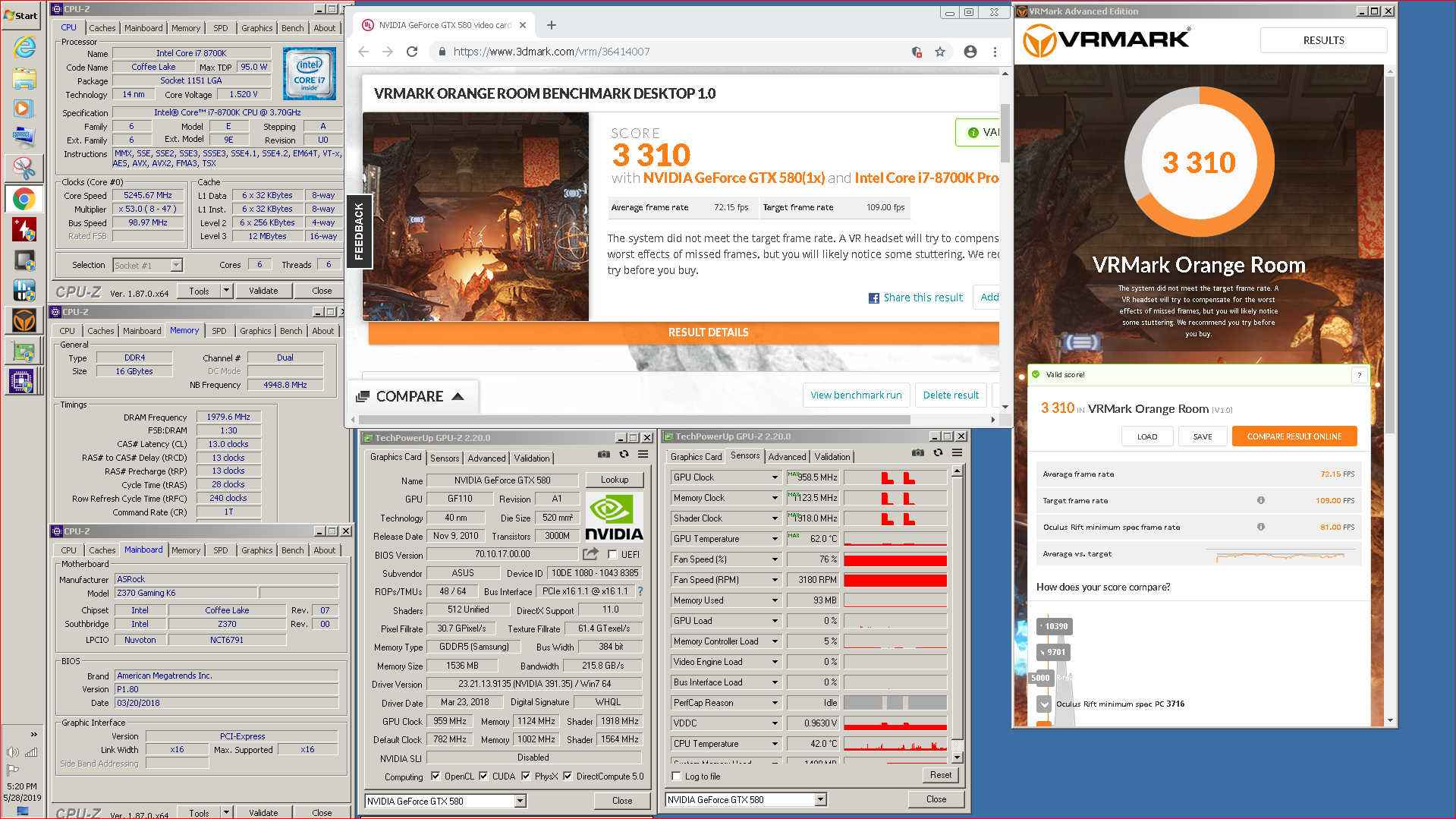Launch Windows Media Player taskbar icon
The height and width of the screenshot is (819, 1456).
[24, 109]
